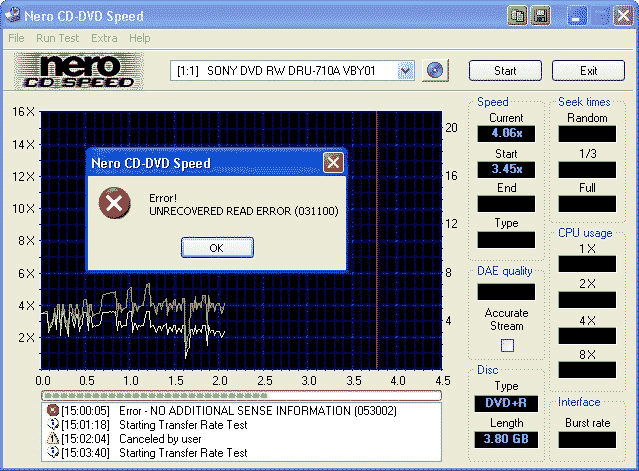Click the disc Length value 3.80 GB
Image resolution: width=639 pixels, height=471 pixels.
click(x=506, y=439)
